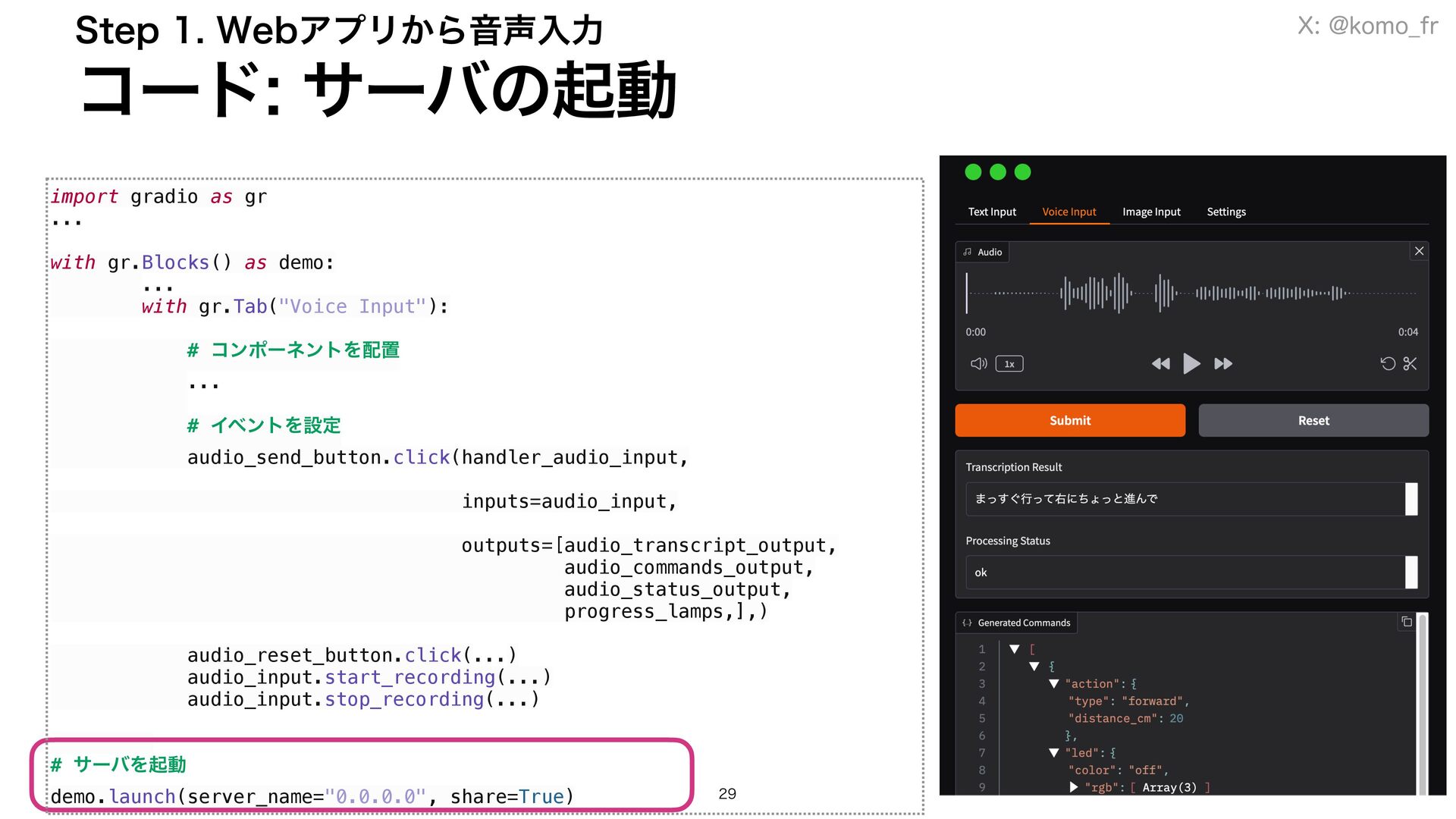Open the Settings tab
Image resolution: width=1456 pixels, height=819 pixels.
(x=1226, y=212)
